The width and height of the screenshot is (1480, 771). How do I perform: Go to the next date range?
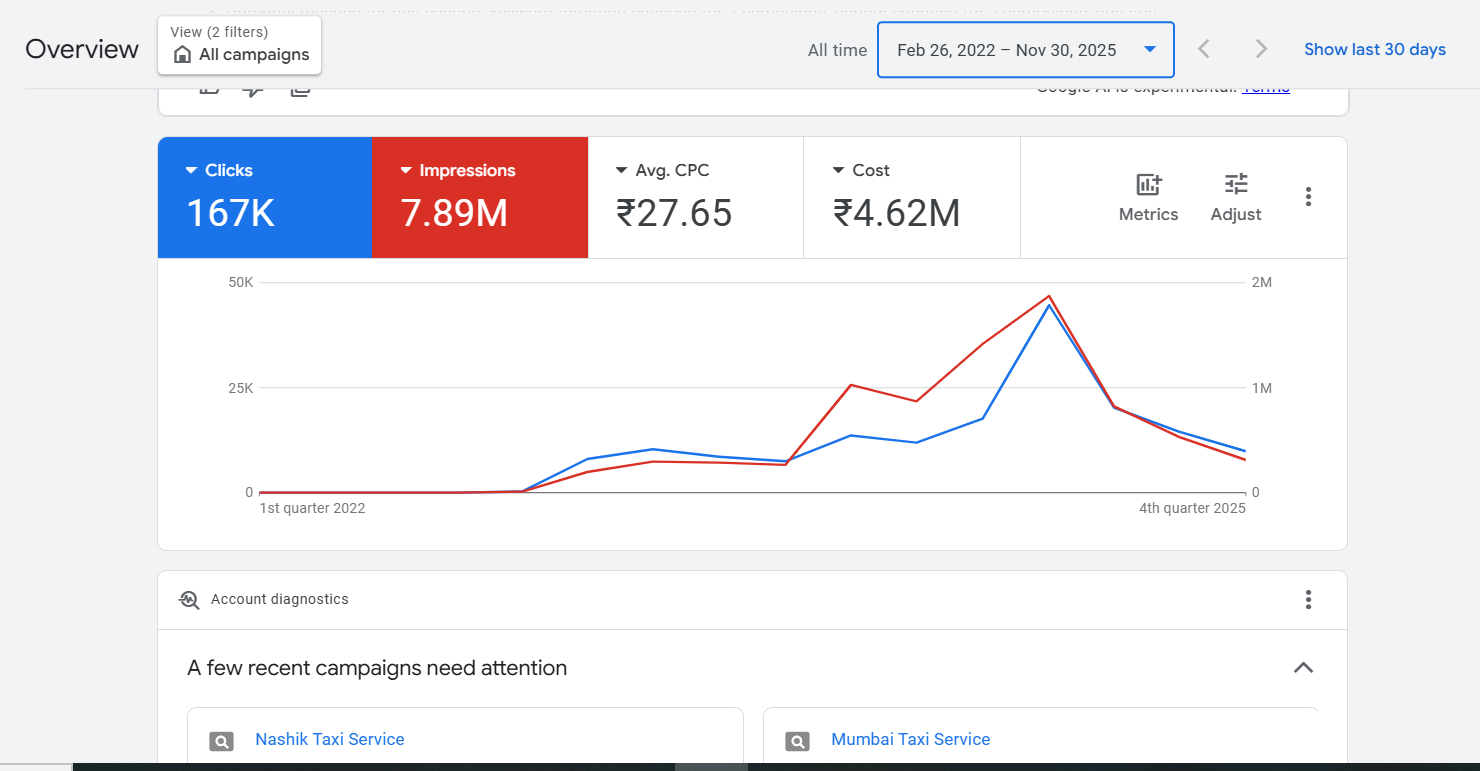click(1261, 49)
